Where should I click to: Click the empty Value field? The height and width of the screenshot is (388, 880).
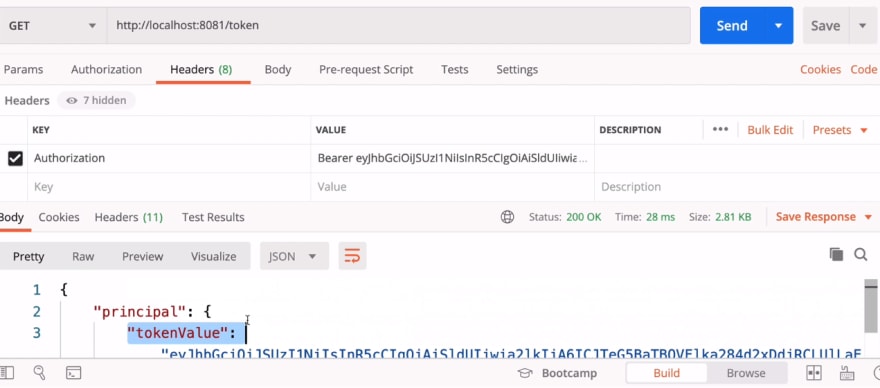452,187
